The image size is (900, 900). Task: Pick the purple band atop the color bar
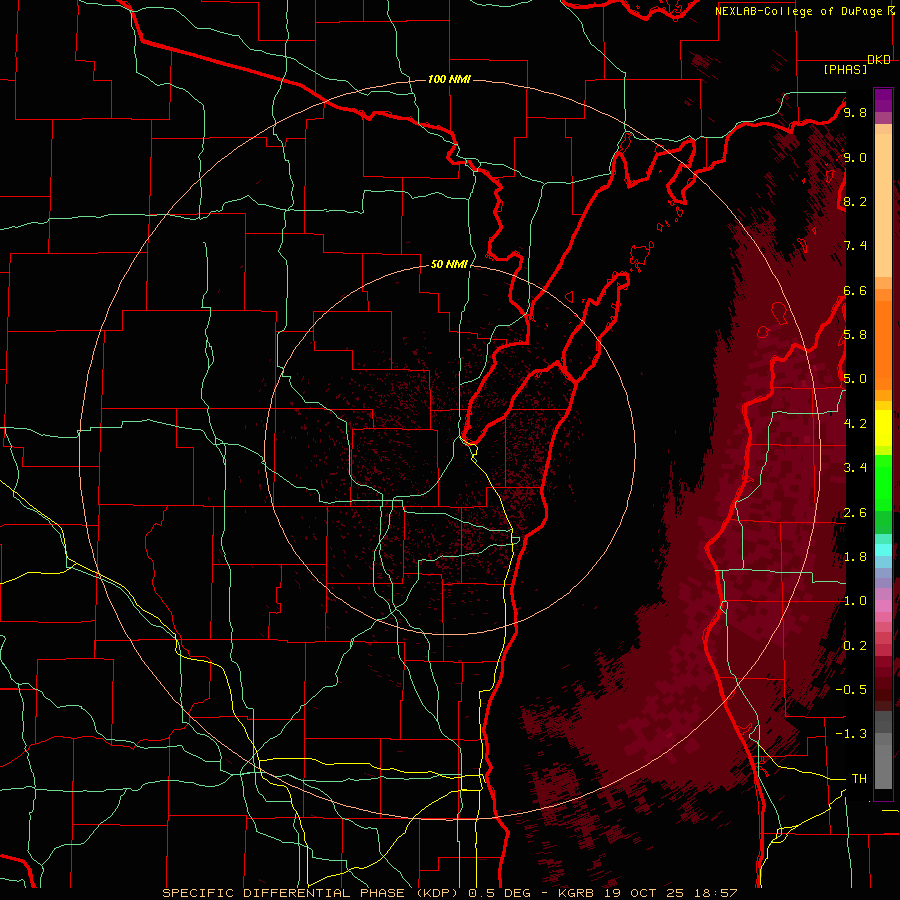coord(883,100)
